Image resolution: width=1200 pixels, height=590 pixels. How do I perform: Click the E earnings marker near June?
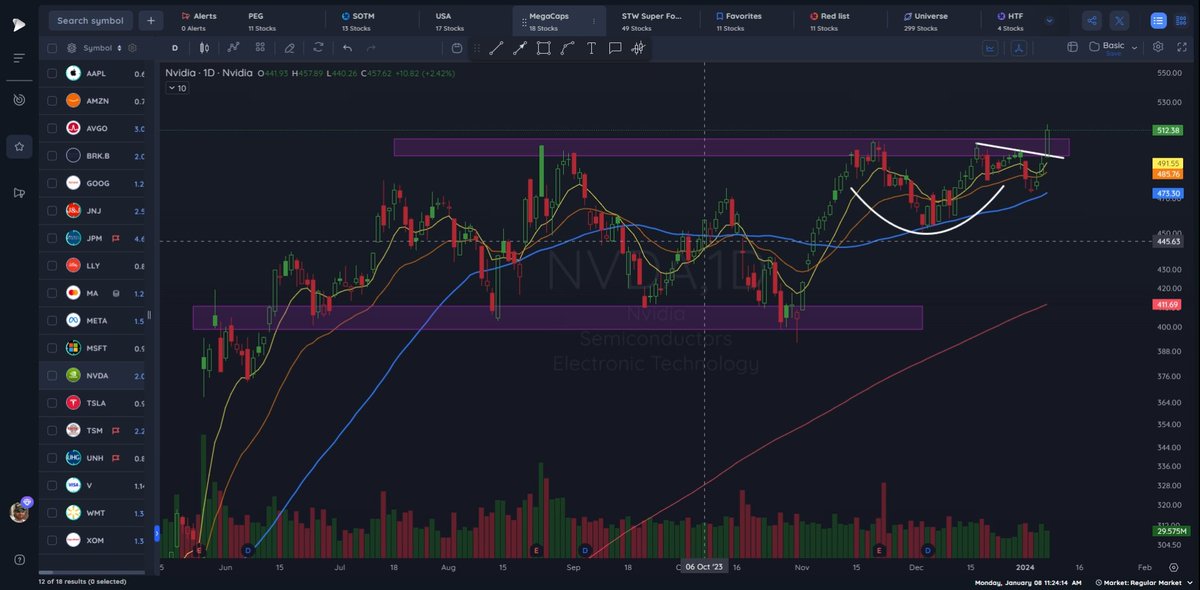click(199, 551)
